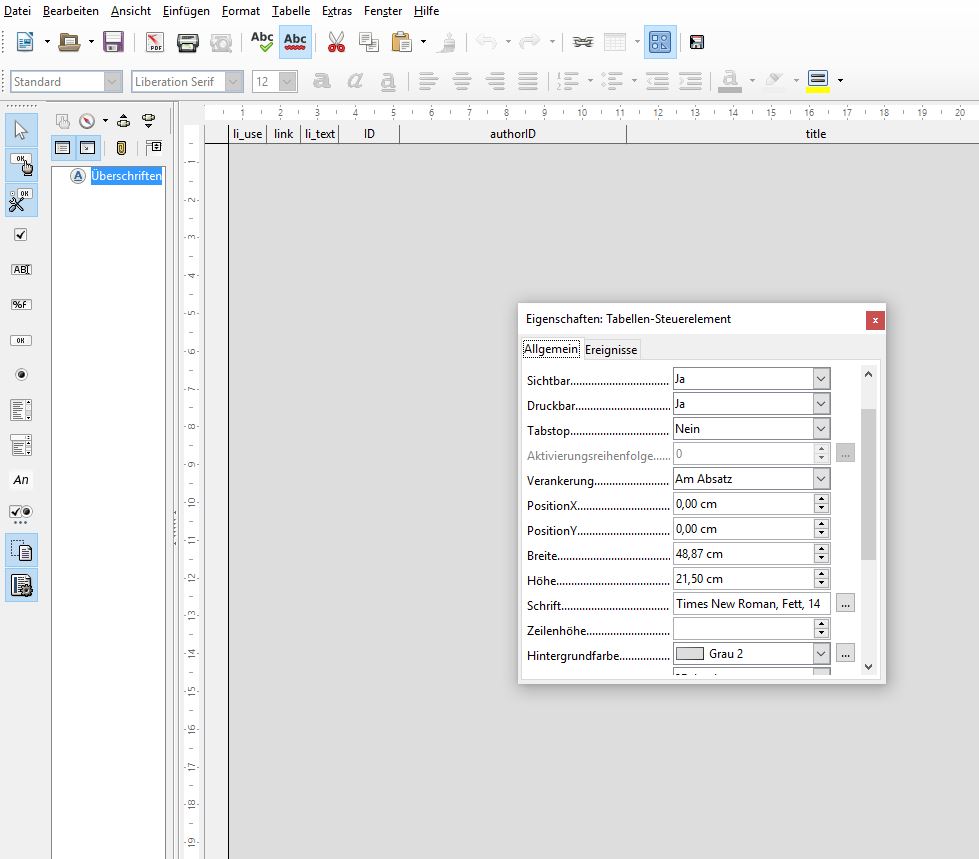Screen dimensions: 979x859
Task: Select the title column header
Action: [815, 134]
